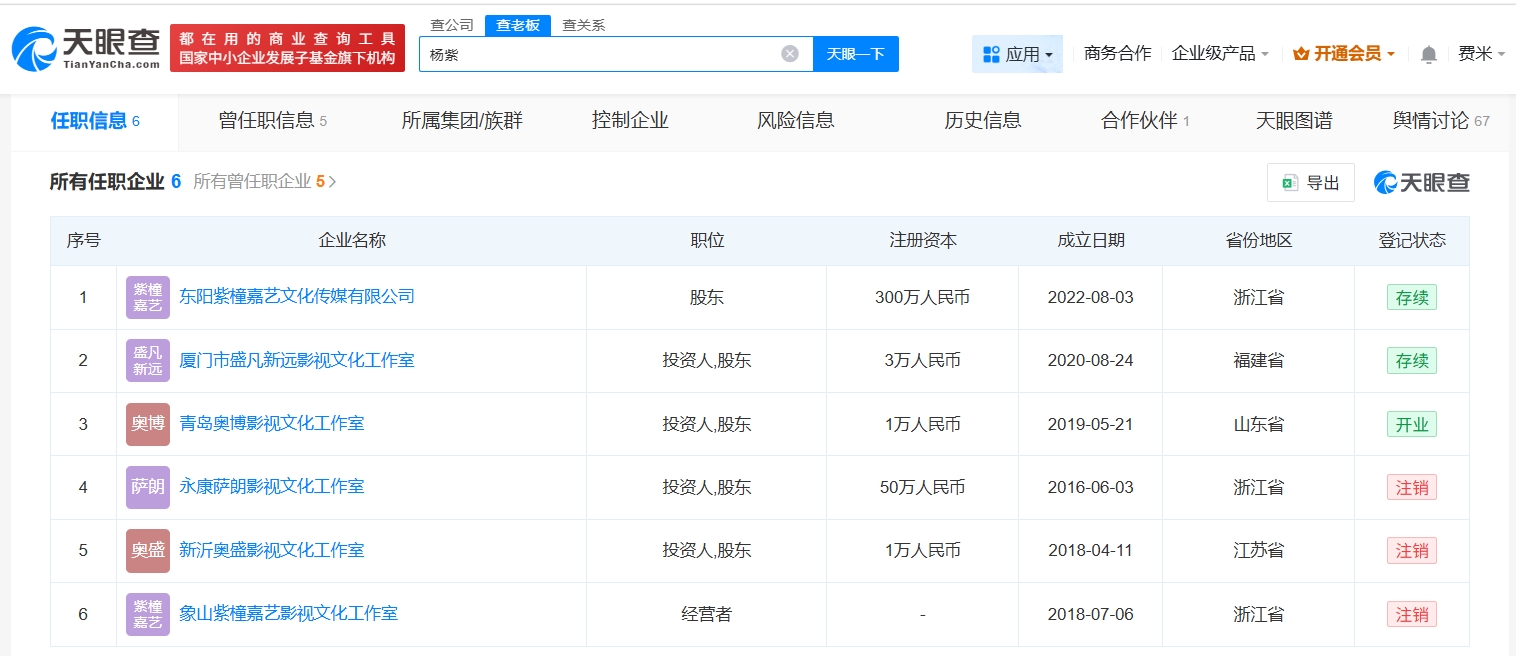This screenshot has height=656, width=1516.
Task: Select the 存续 status for 厦门市盛凡新远影视文化工作室
Action: point(1412,360)
